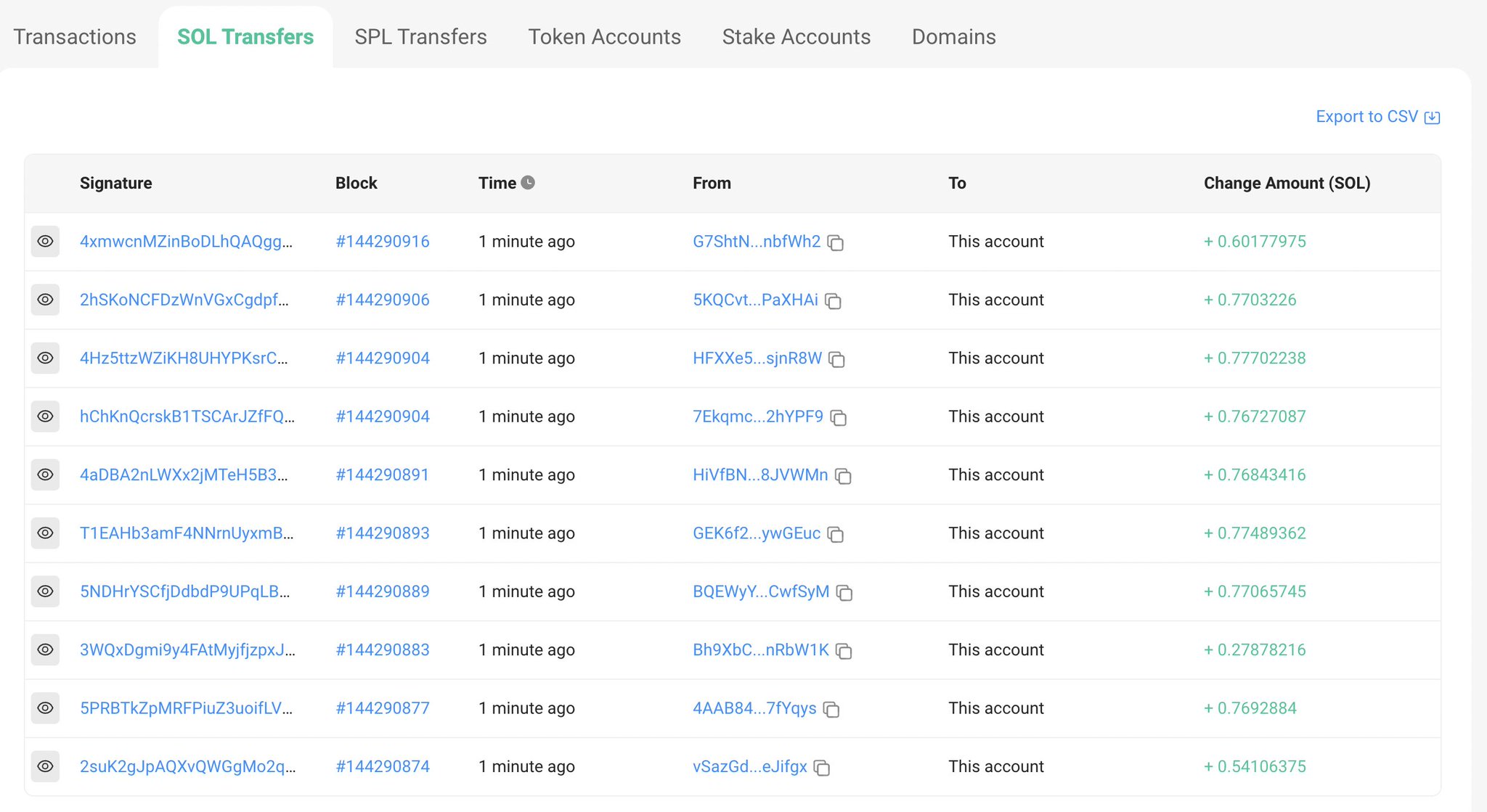Open signature 4Hz5ttzWZiKH8UHYPKsrC...
Viewport: 1487px width, 812px height.
tap(184, 358)
